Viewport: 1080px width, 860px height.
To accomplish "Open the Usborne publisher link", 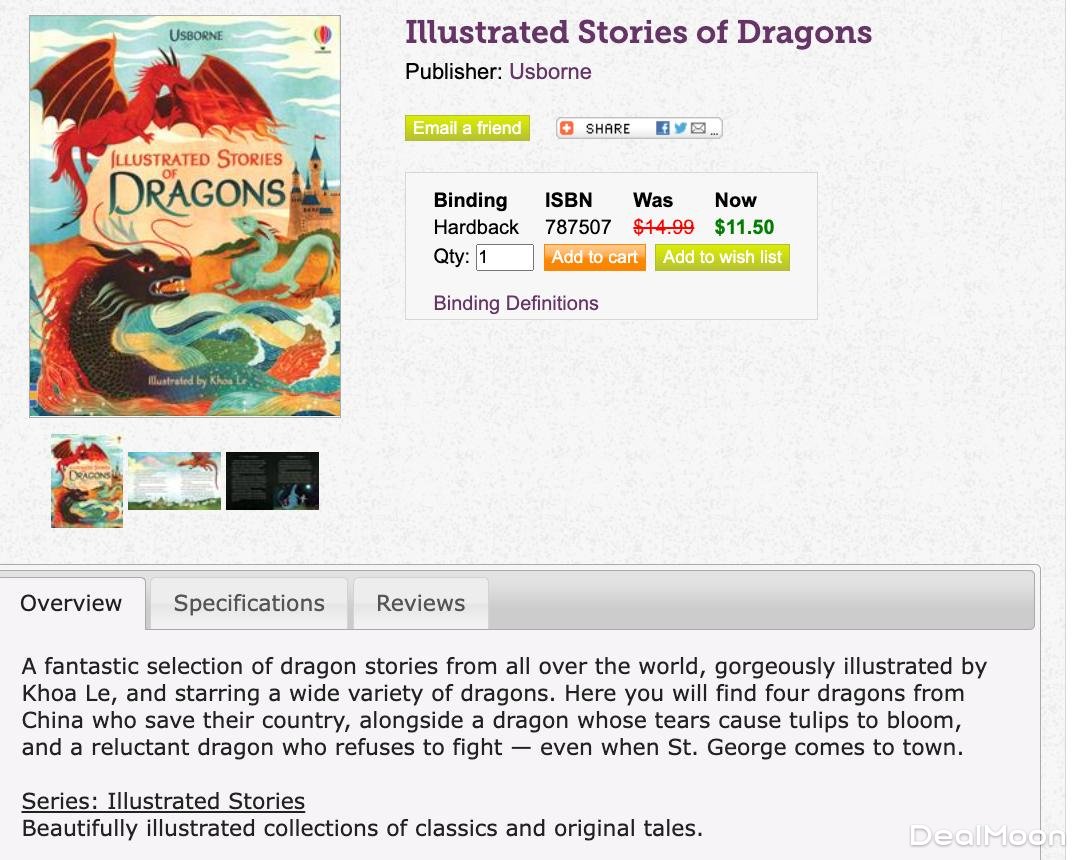I will (x=550, y=72).
